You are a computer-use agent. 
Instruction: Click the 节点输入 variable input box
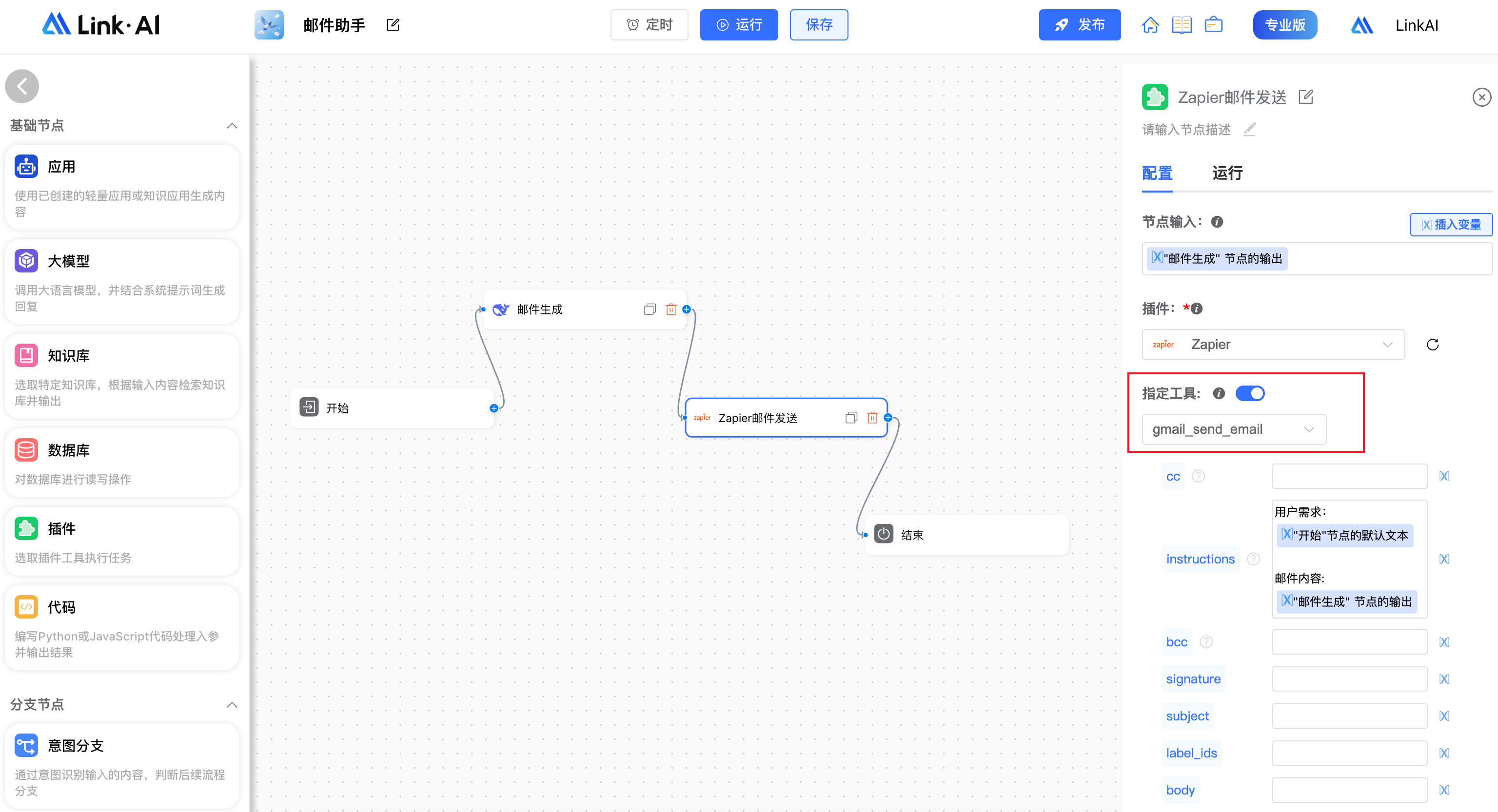pos(1317,258)
